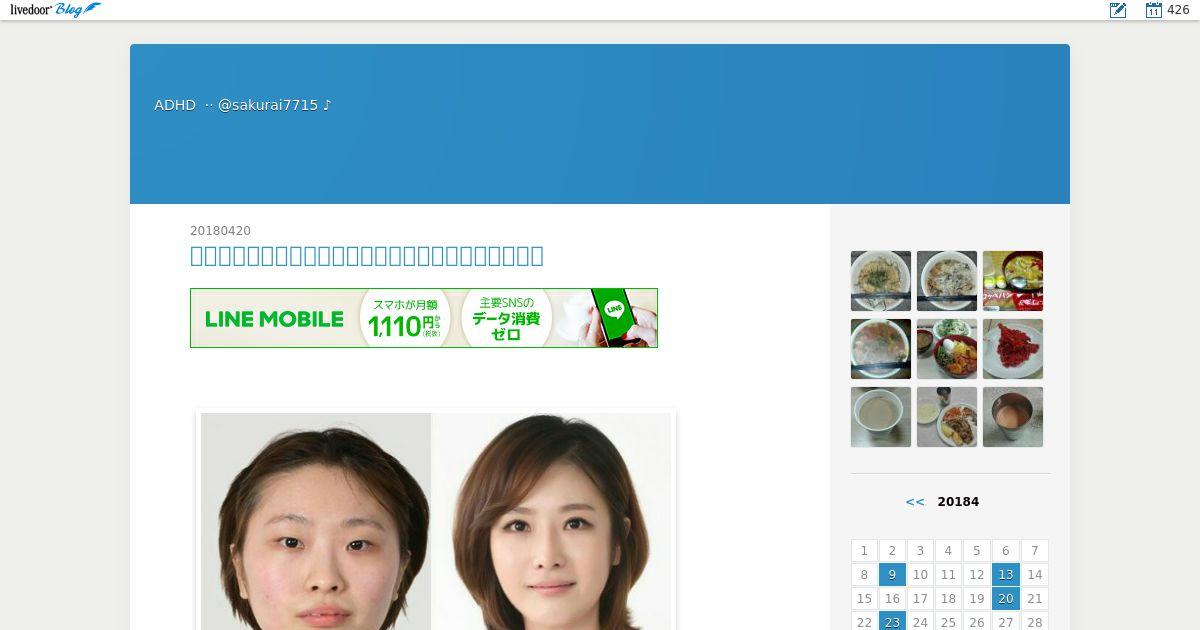This screenshot has height=630, width=1200.
Task: Click the LINE MOBILE banner ad
Action: pos(424,318)
